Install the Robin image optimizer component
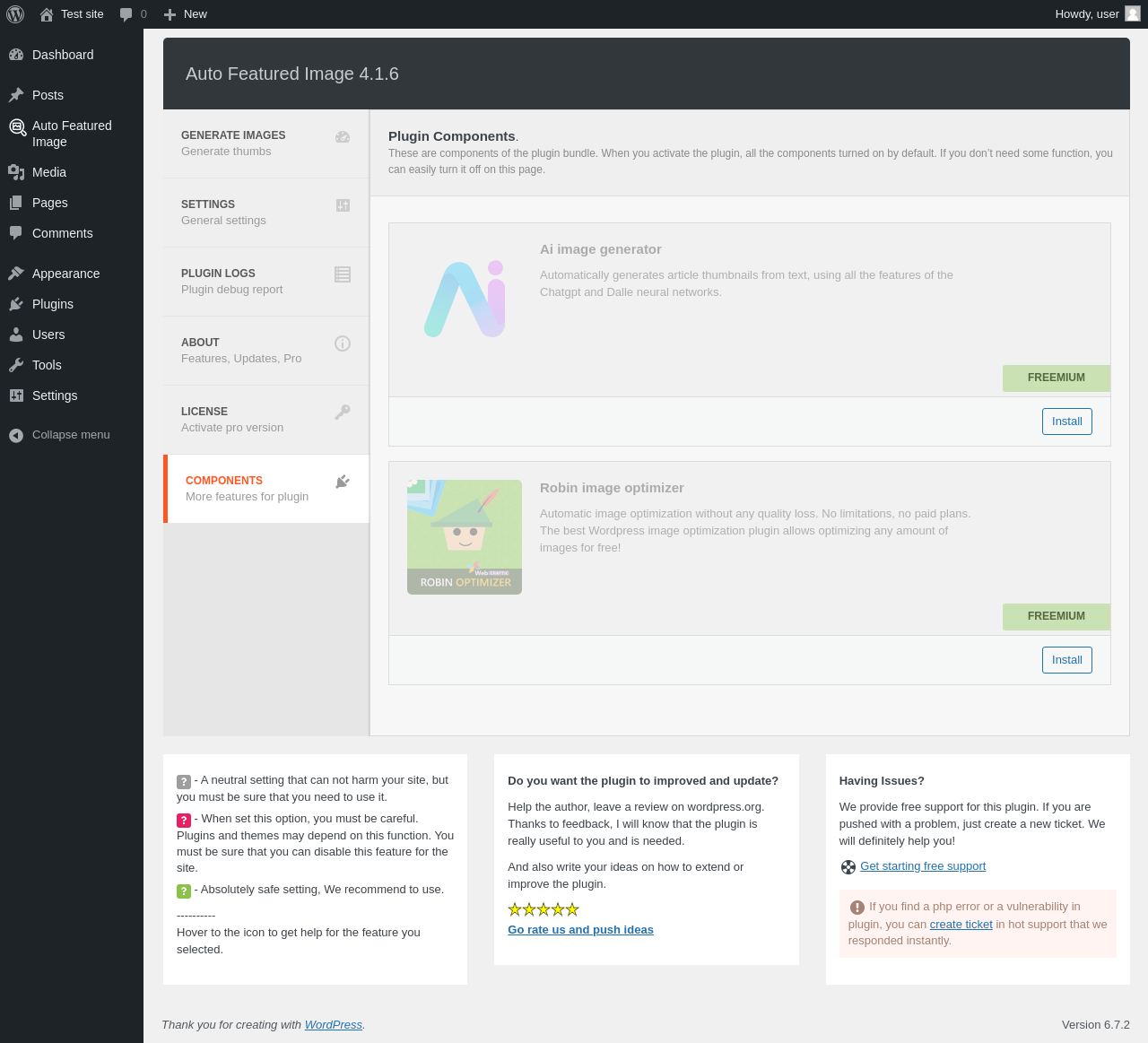The width and height of the screenshot is (1148, 1043). click(1067, 660)
